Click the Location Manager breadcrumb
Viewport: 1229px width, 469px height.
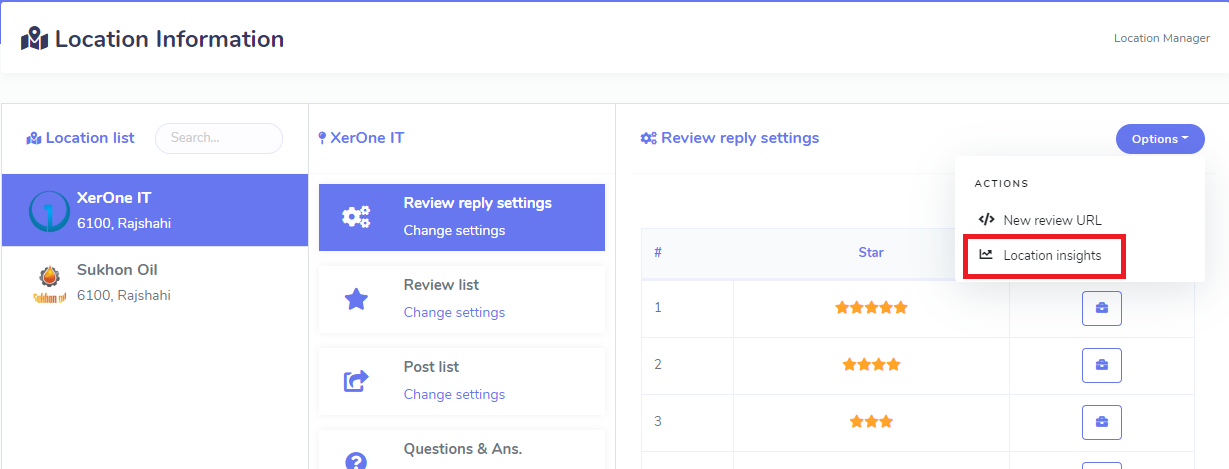pos(1162,38)
